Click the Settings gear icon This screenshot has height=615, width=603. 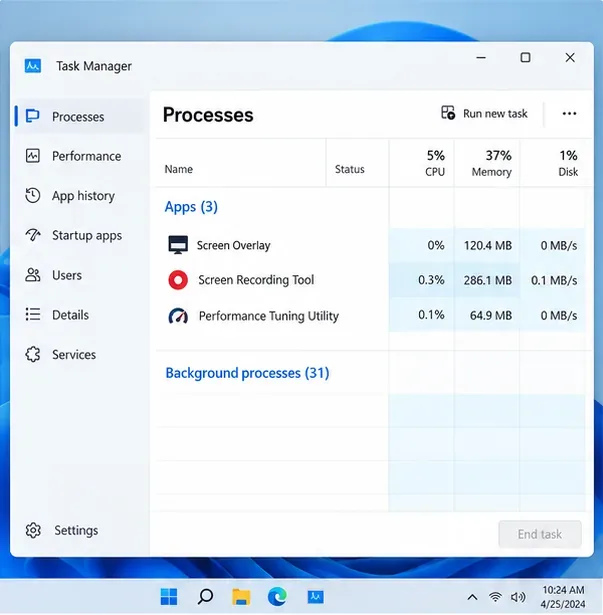point(33,530)
